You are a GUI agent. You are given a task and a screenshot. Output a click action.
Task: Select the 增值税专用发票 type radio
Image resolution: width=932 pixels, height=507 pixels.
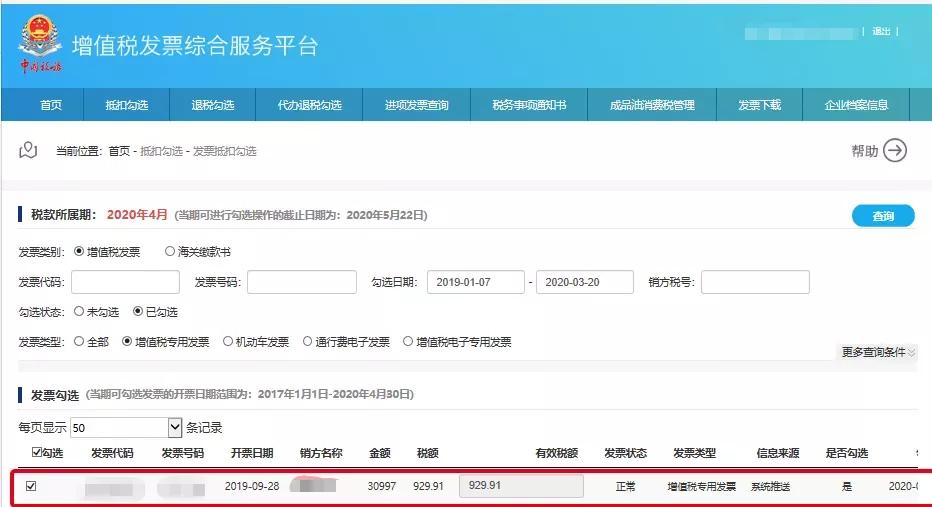coord(127,342)
